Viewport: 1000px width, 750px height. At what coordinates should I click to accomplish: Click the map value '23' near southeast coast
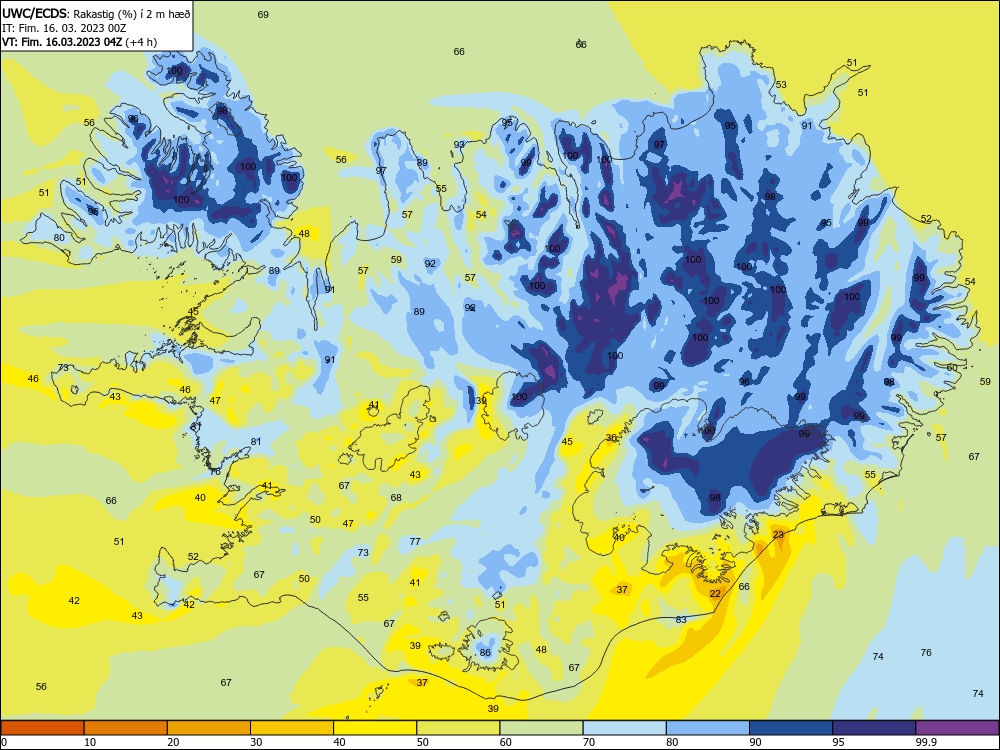point(778,534)
